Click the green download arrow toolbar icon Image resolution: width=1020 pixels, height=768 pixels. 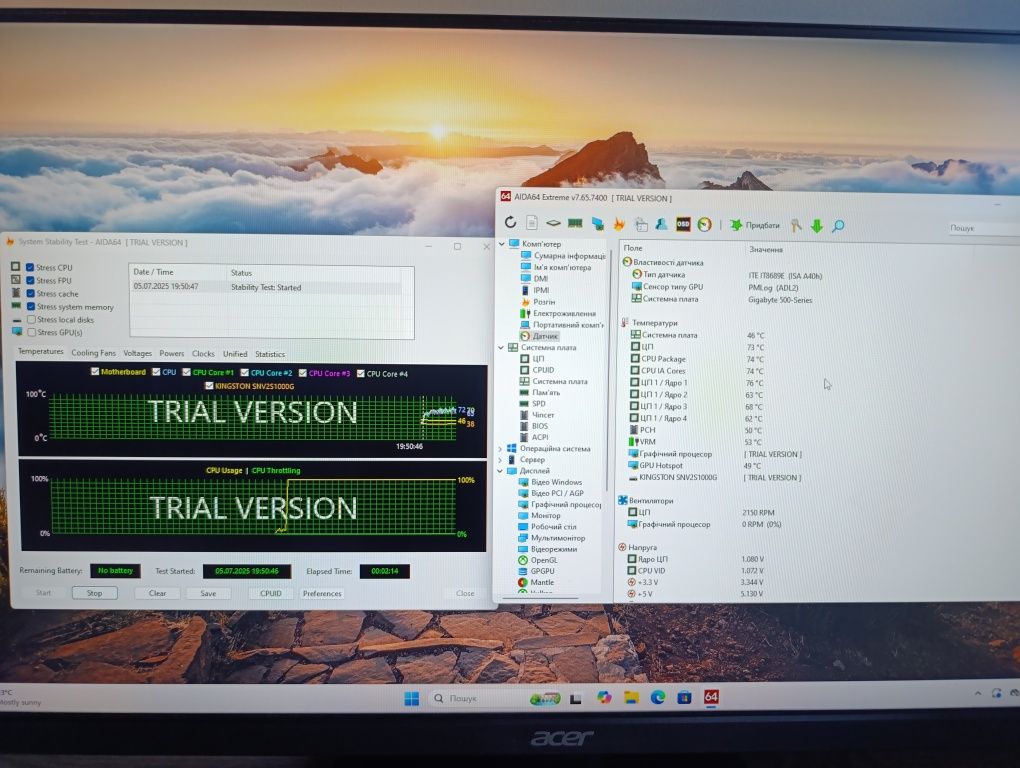[816, 226]
